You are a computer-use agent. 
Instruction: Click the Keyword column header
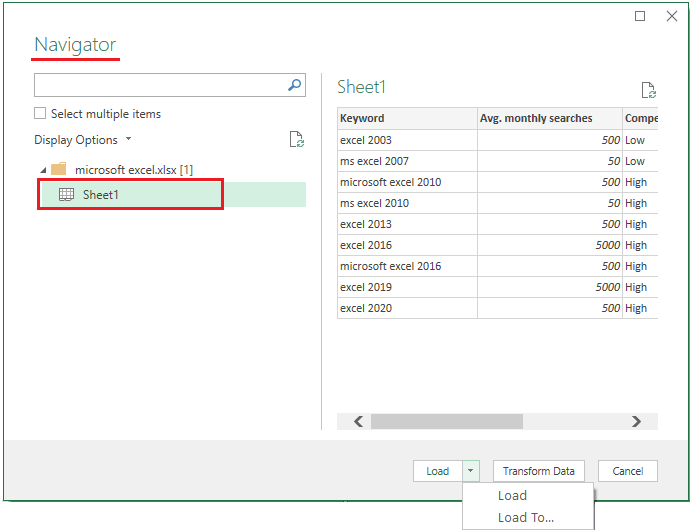[407, 118]
